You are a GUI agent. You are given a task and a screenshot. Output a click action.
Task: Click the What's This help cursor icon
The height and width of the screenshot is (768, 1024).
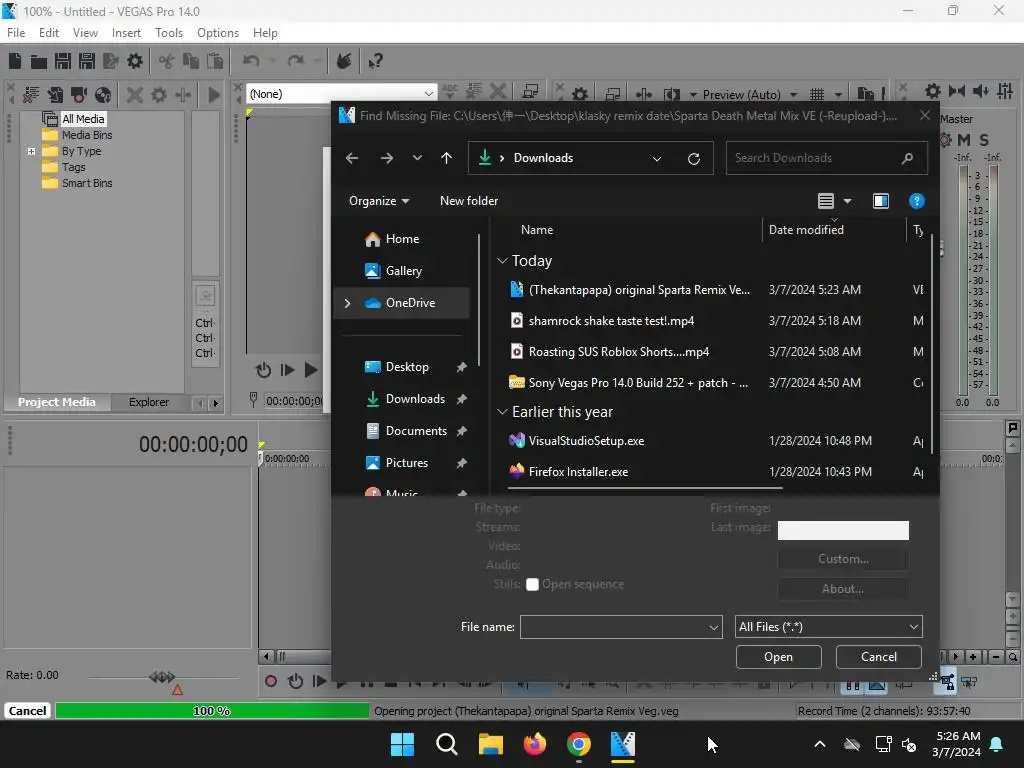[x=375, y=61]
